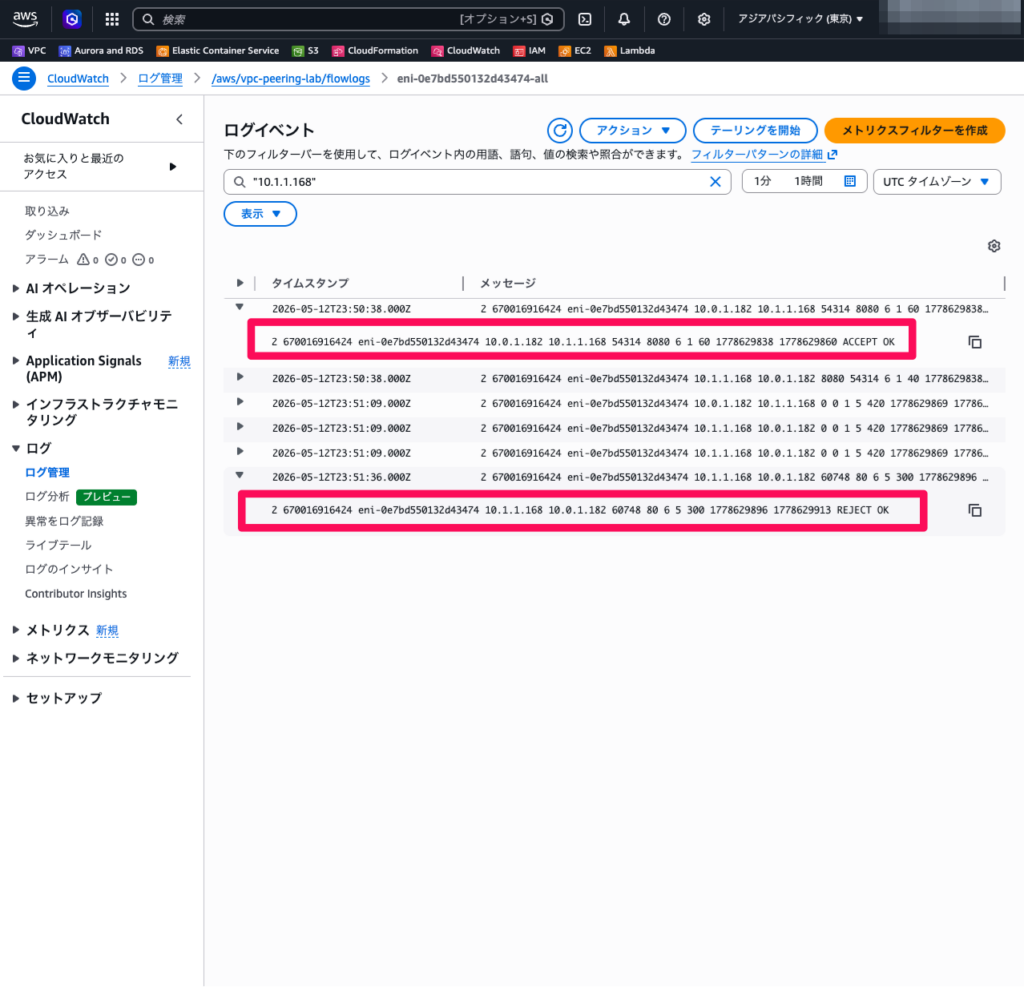This screenshot has height=987, width=1024.
Task: Copy the REJECT OK log message
Action: 974,511
